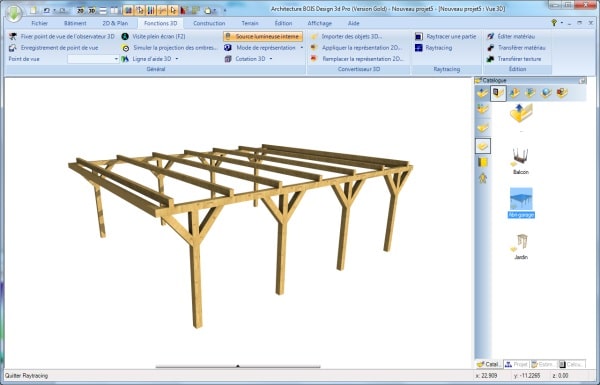Click the 3D view icon in quick toolbar
This screenshot has height=385, width=600.
[92, 11]
